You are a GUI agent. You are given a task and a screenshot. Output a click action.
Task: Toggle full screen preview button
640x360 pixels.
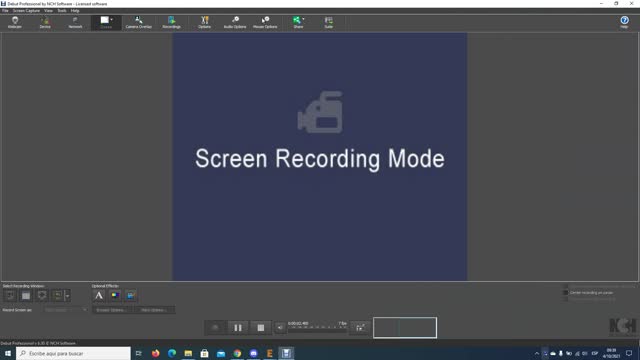pyautogui.click(x=360, y=328)
